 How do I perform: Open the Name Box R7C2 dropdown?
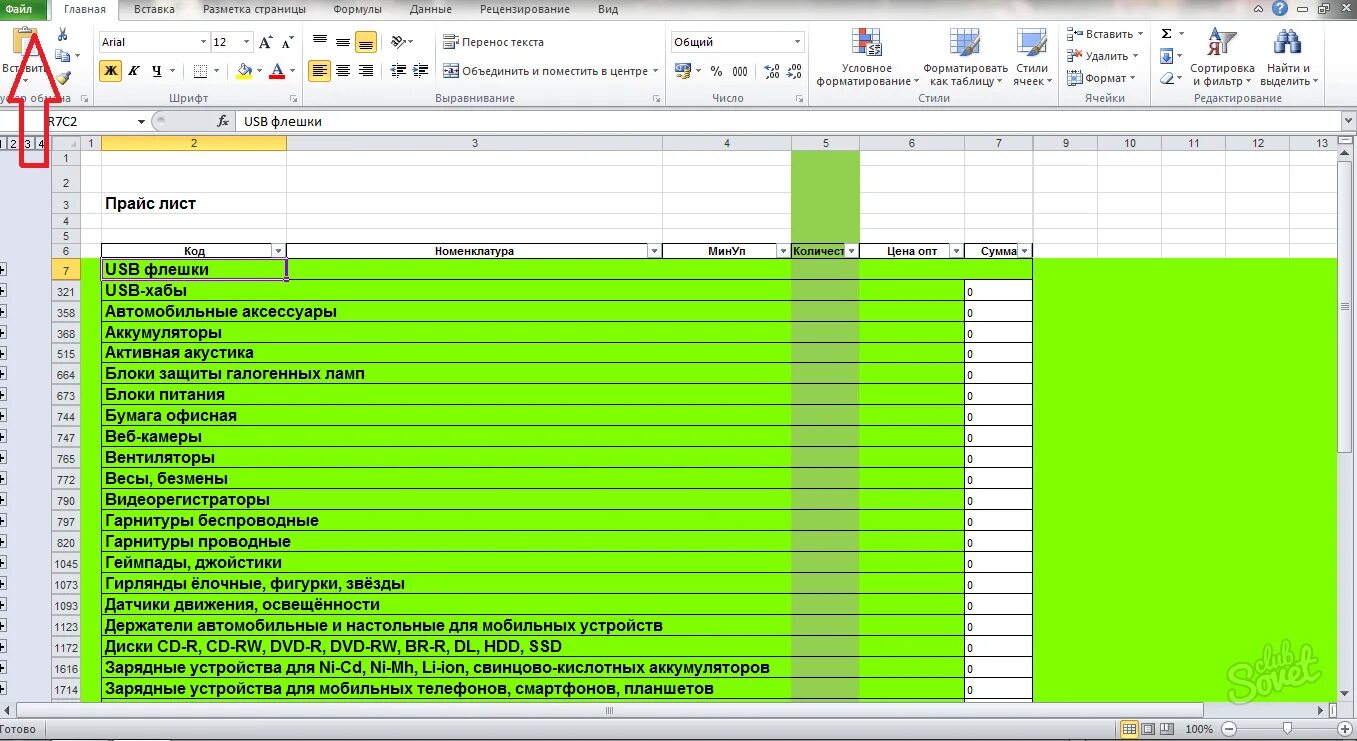[x=142, y=121]
